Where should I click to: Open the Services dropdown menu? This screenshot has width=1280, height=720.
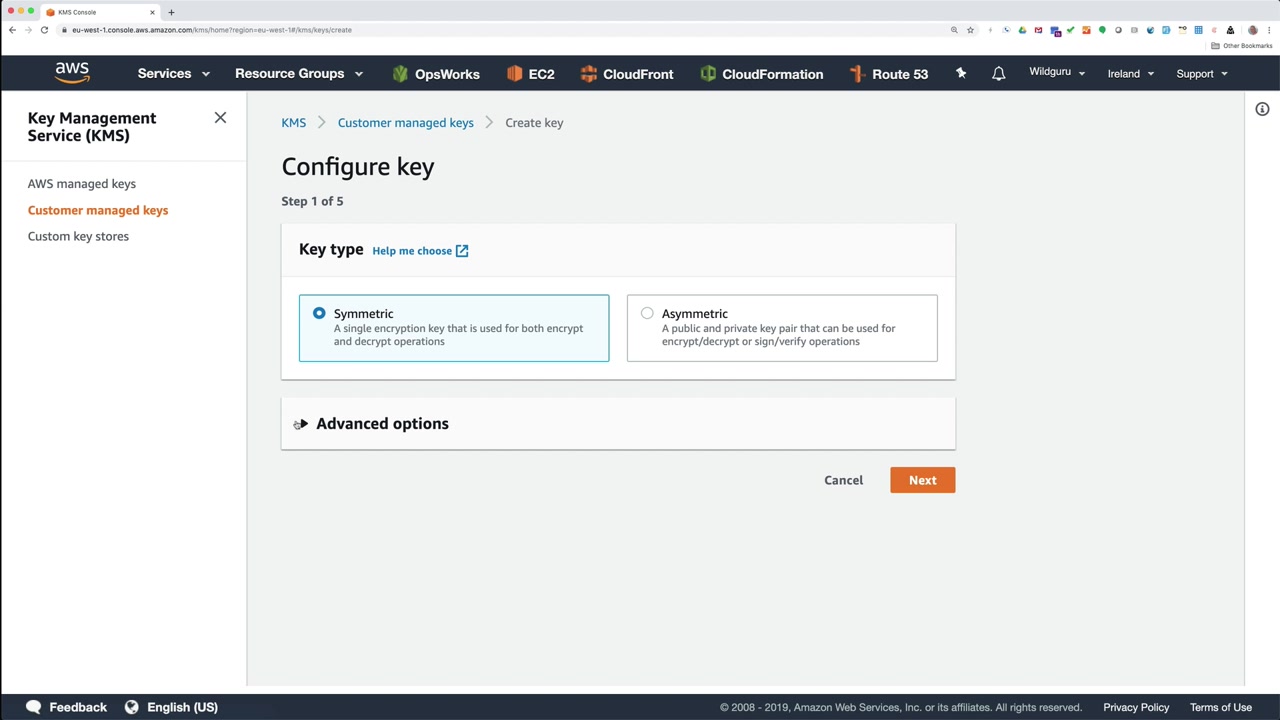tap(174, 74)
